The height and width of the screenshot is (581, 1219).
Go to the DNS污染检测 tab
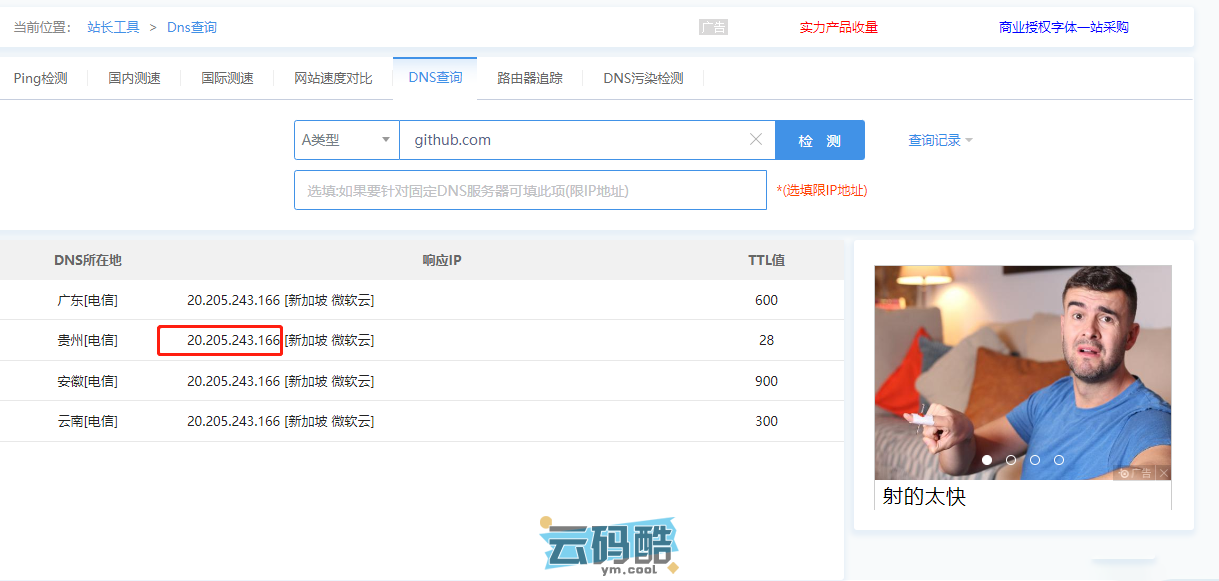tap(643, 78)
